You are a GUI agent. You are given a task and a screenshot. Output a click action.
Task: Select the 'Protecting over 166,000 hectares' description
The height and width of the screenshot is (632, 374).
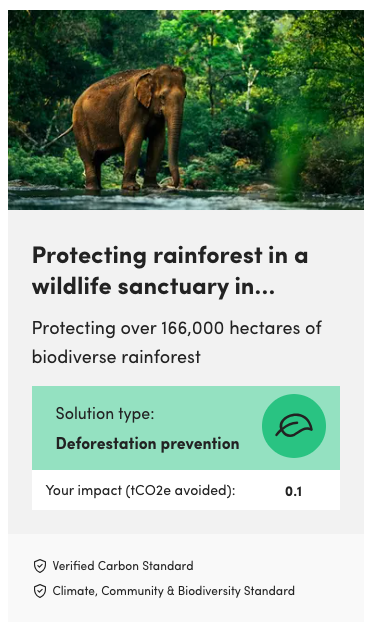tap(177, 342)
